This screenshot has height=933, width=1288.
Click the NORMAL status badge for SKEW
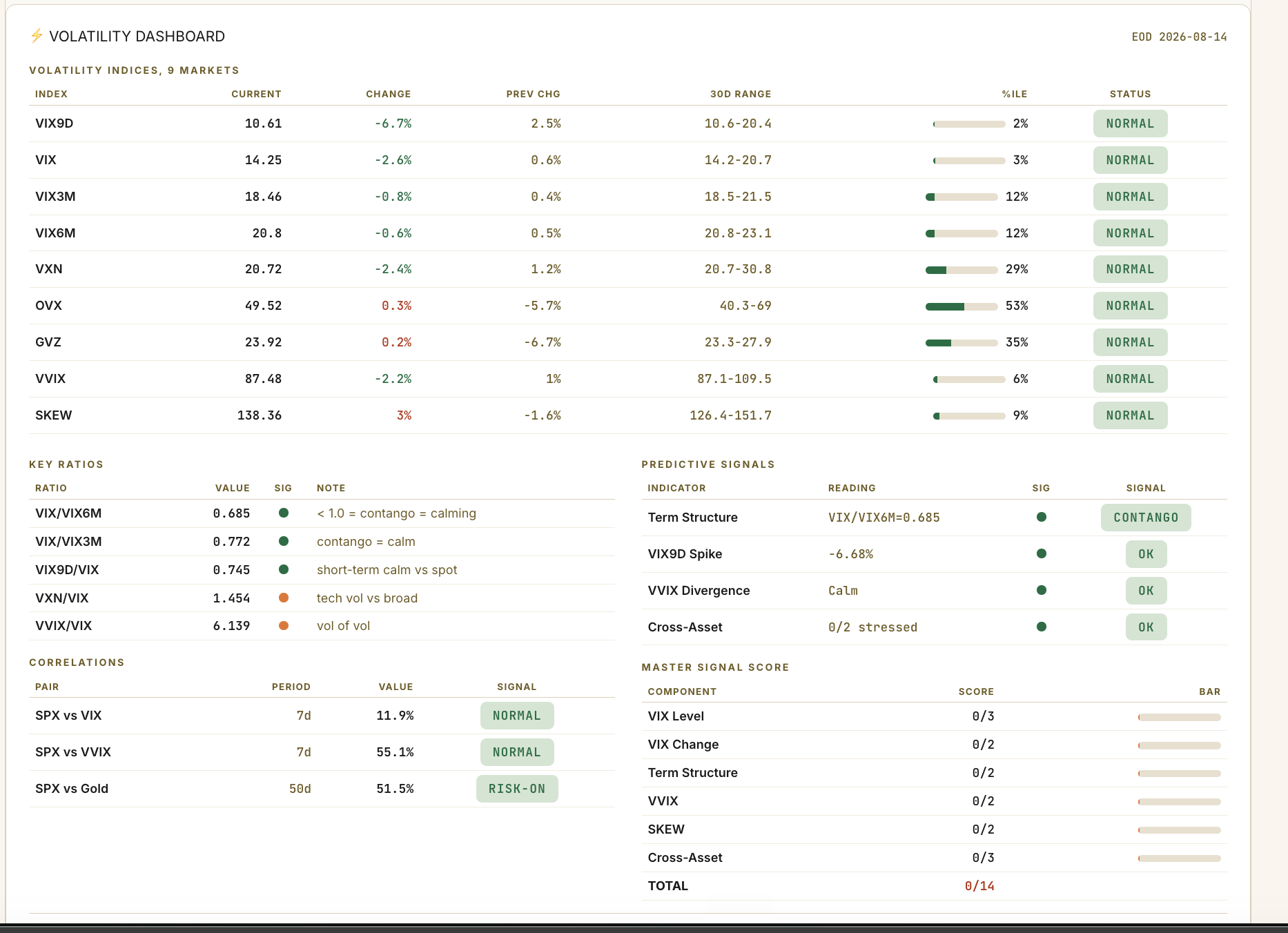click(x=1130, y=415)
